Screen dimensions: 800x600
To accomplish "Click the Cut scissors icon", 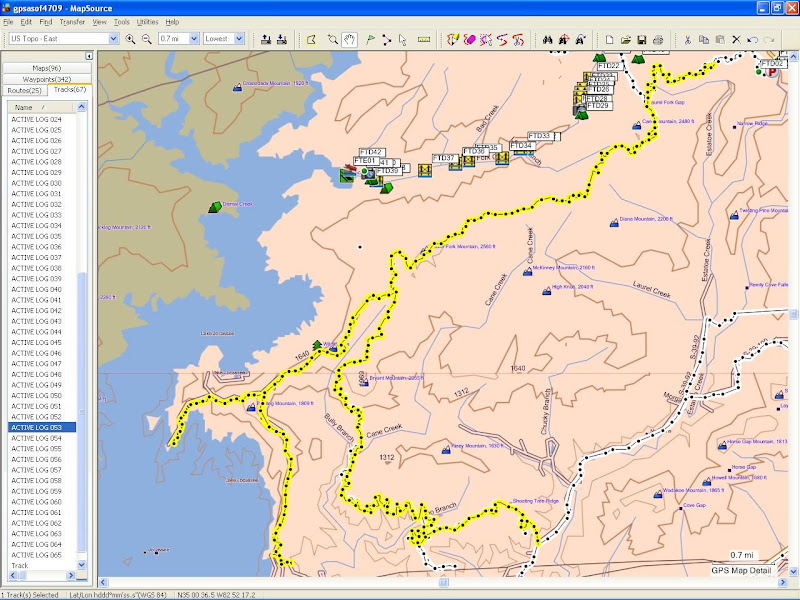I will [x=687, y=39].
